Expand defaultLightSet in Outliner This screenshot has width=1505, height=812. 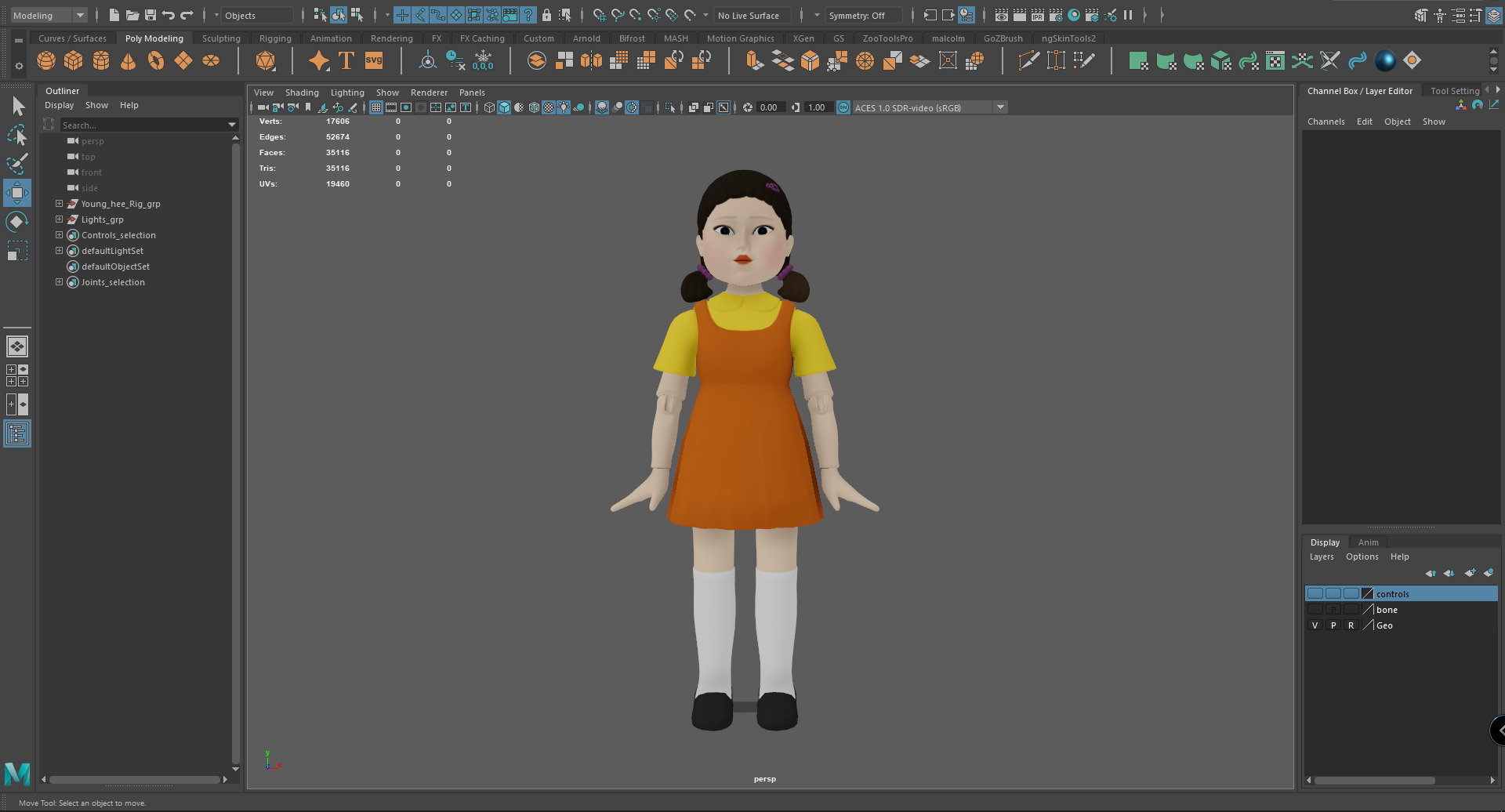pyautogui.click(x=59, y=251)
